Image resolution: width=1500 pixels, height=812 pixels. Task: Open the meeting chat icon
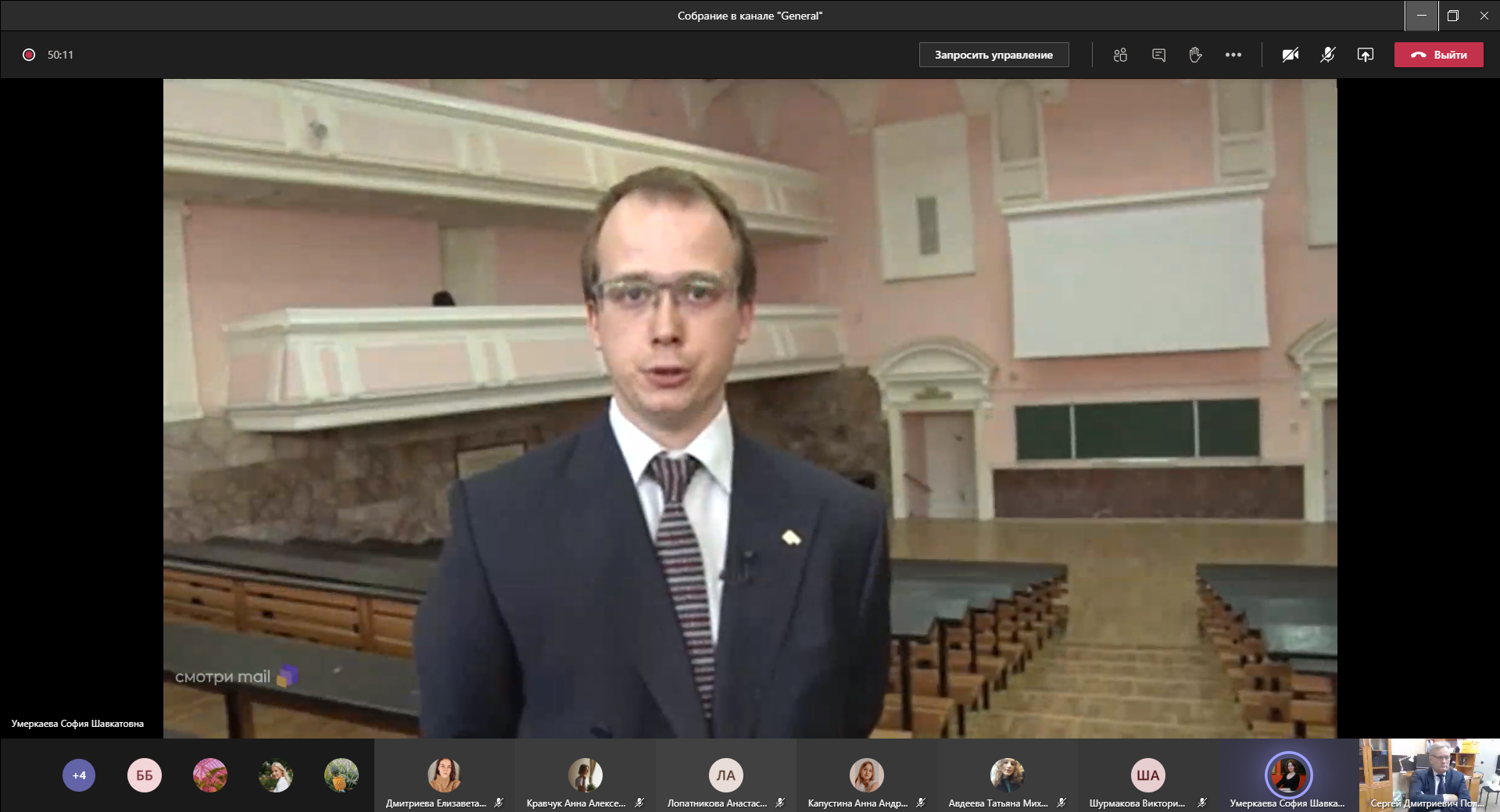click(1158, 55)
